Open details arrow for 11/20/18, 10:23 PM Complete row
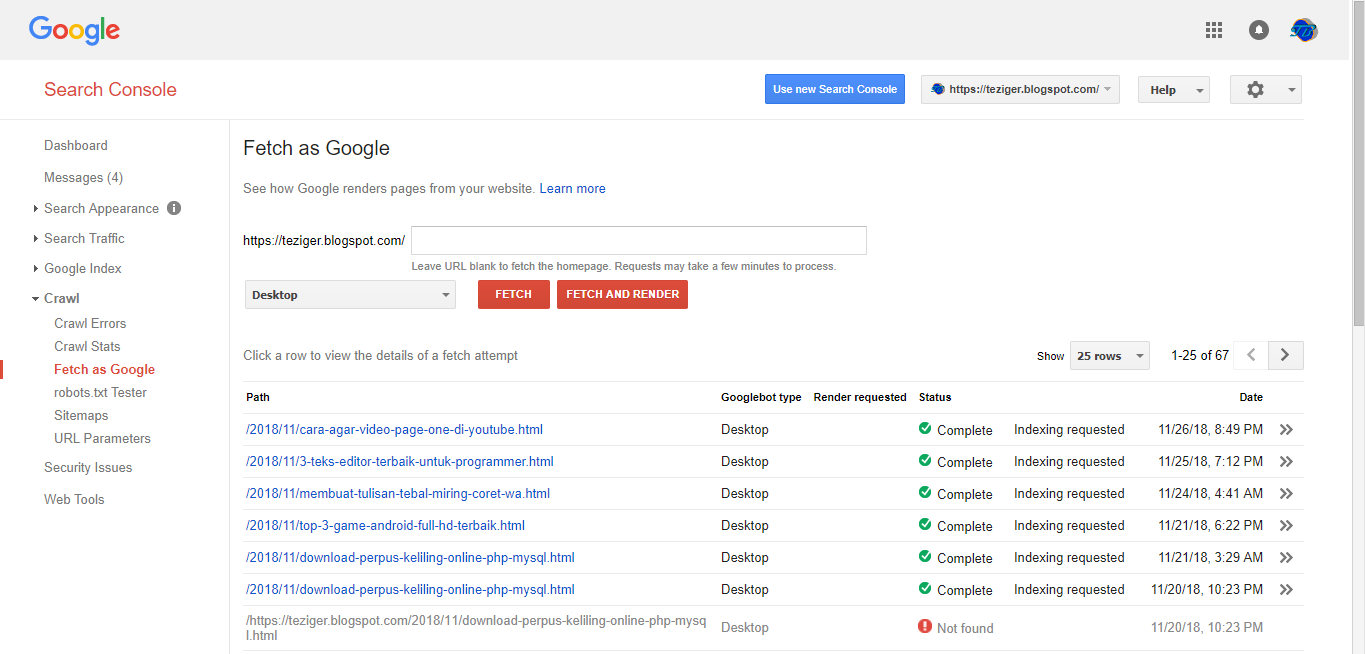 point(1286,590)
